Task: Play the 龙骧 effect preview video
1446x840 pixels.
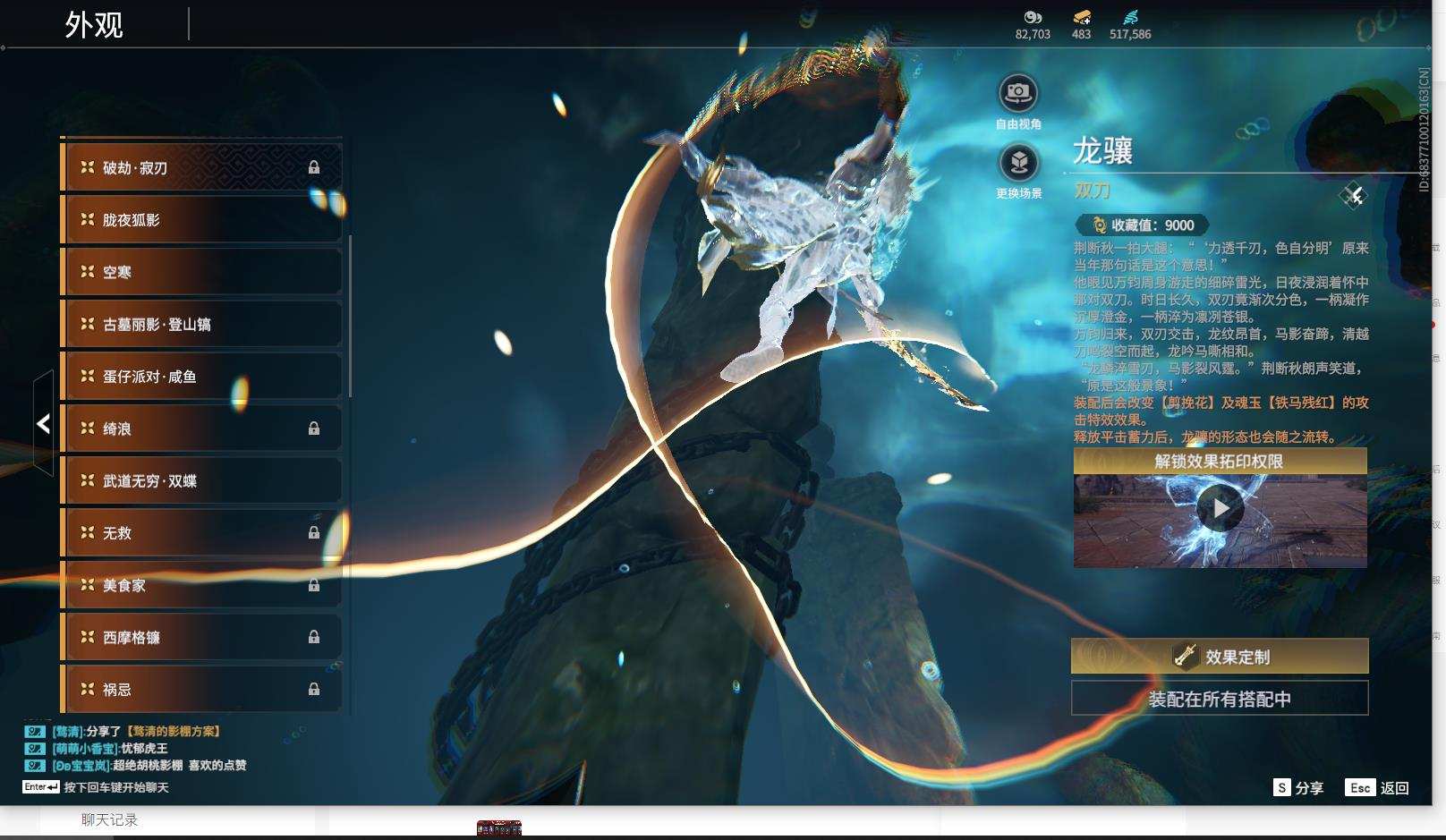Action: [1221, 508]
